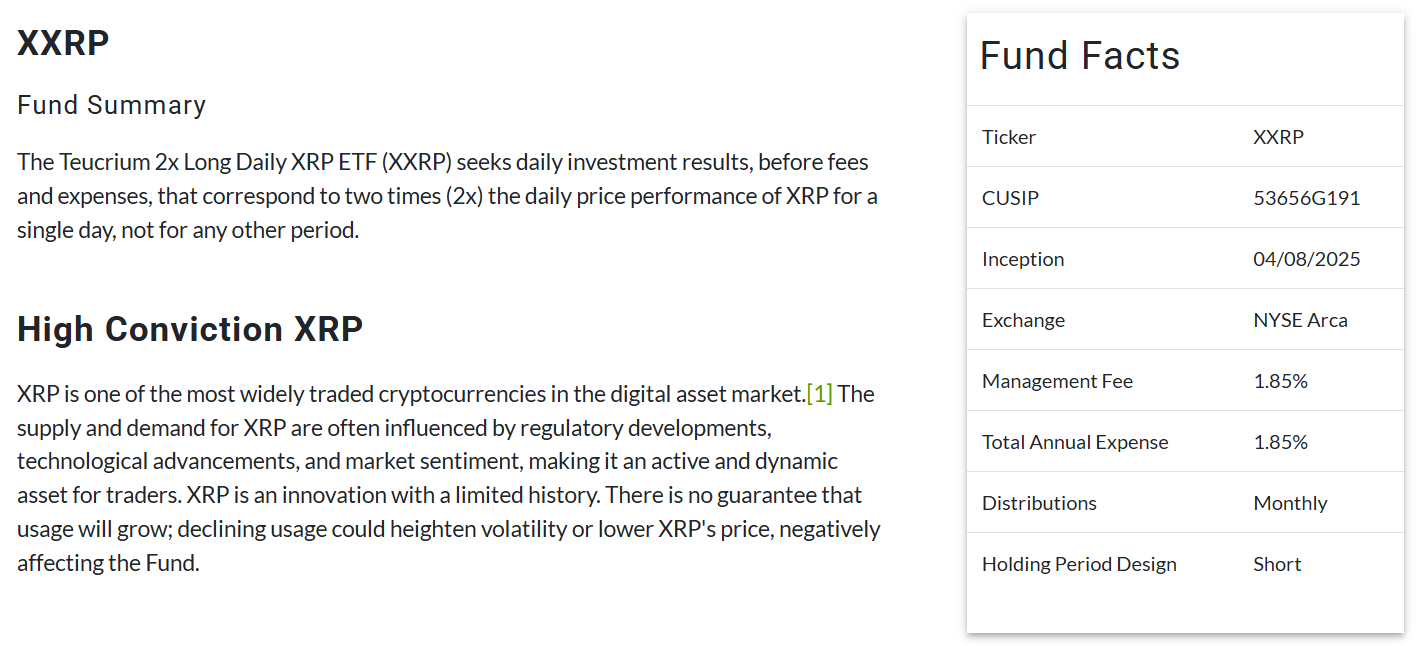
Task: Select the Total Annual Expense label
Action: point(1075,442)
